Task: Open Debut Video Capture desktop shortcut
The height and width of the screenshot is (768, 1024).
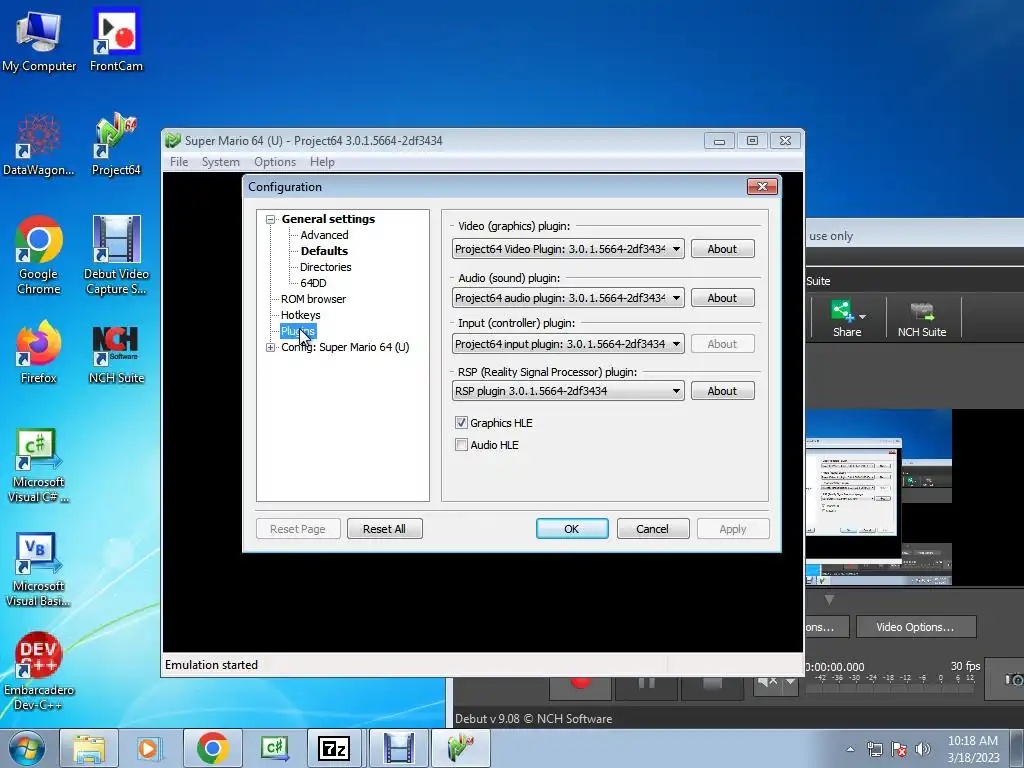Action: click(x=116, y=256)
